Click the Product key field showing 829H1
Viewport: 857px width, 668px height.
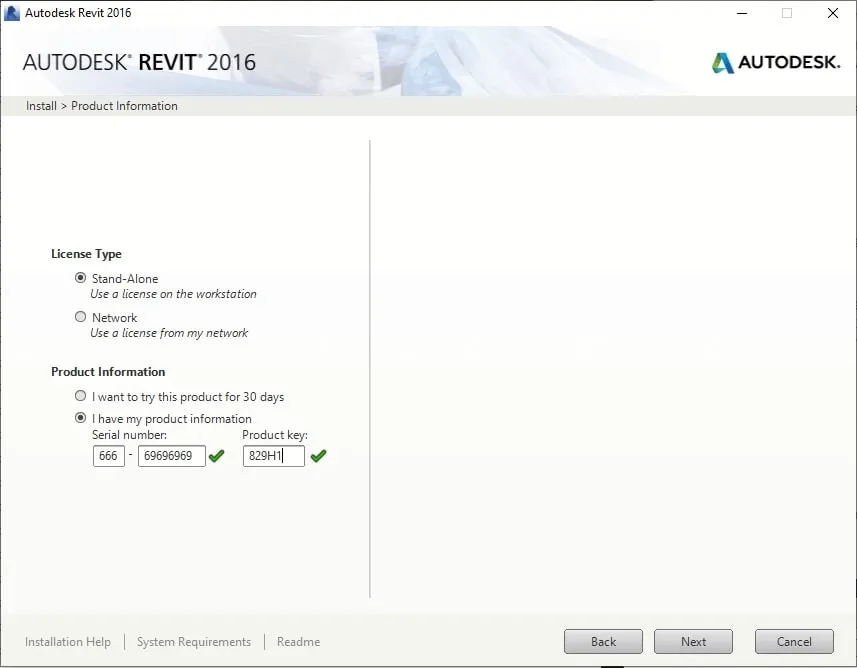[272, 455]
